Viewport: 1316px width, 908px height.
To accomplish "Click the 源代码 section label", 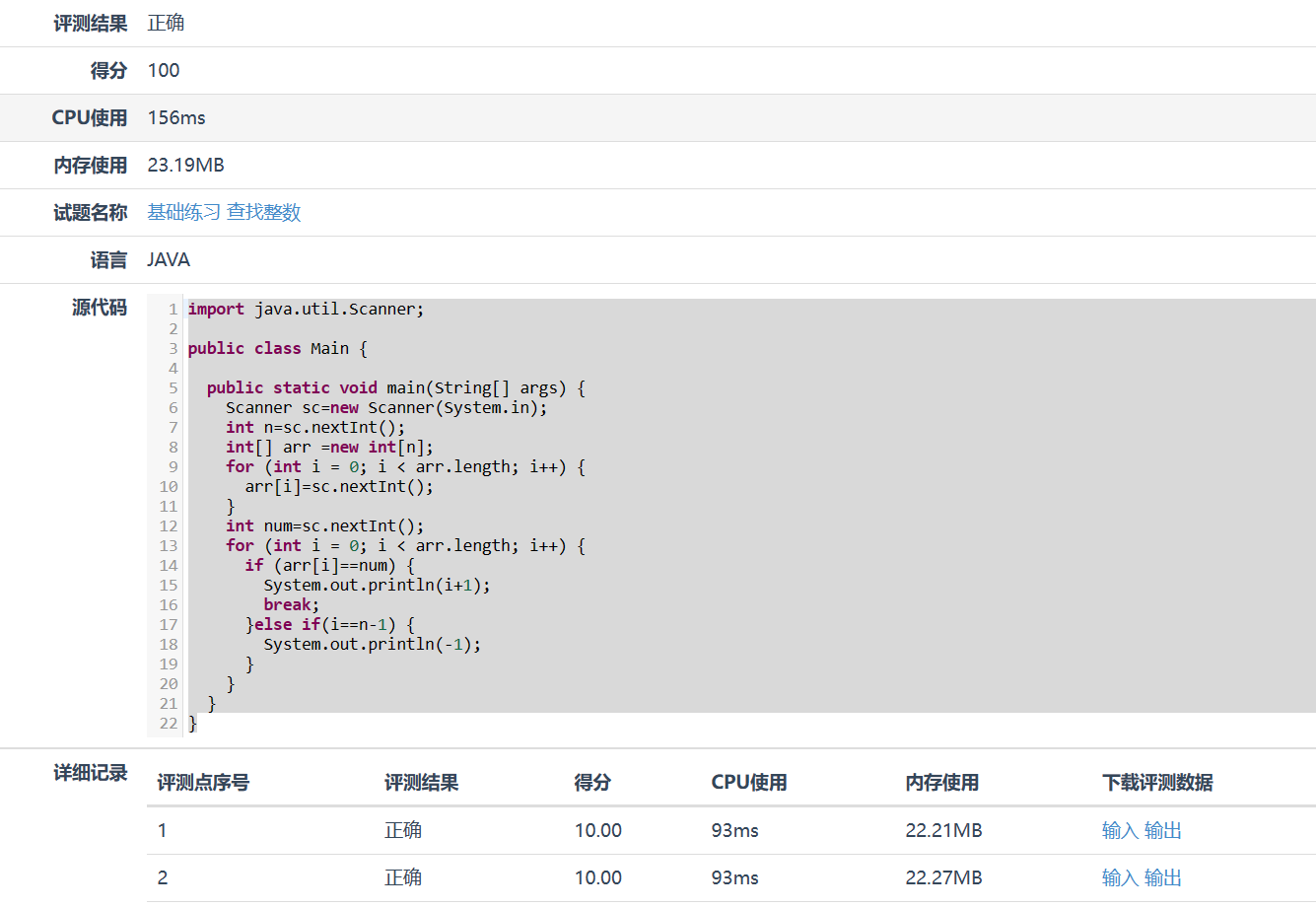I will pyautogui.click(x=100, y=308).
